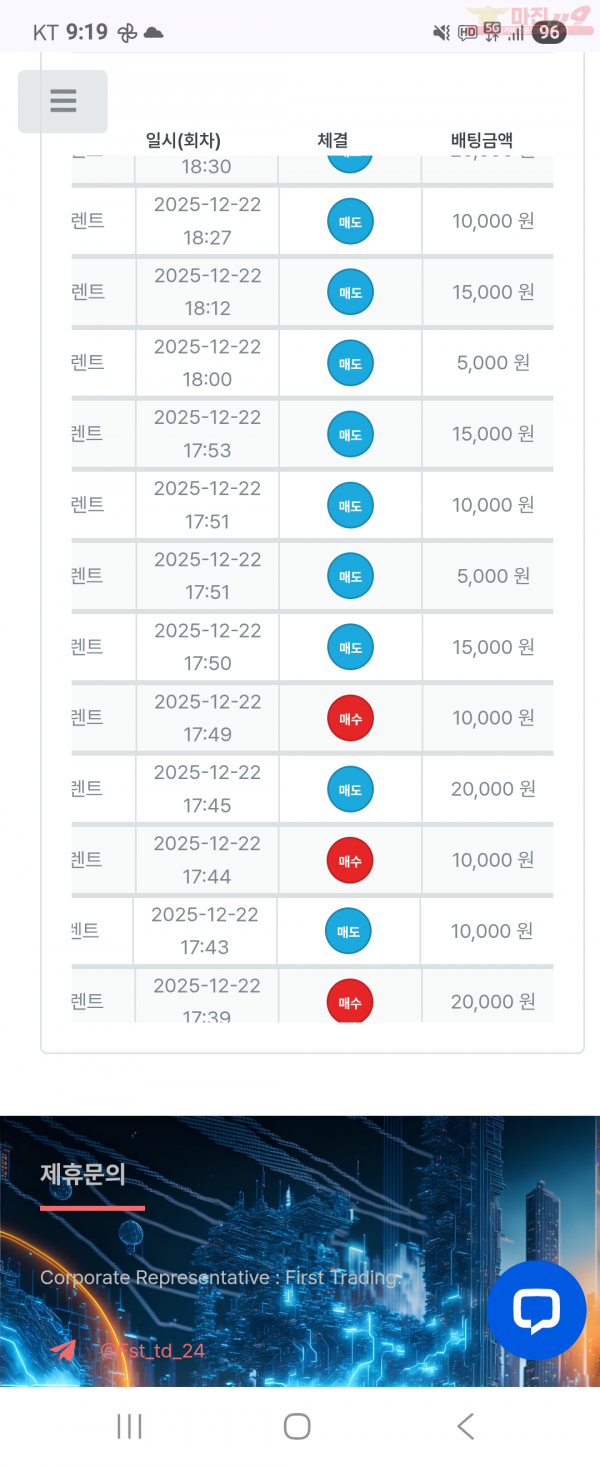The image size is (600, 1467).
Task: Tap the 마진 watermark logo at top right
Action: (530, 17)
